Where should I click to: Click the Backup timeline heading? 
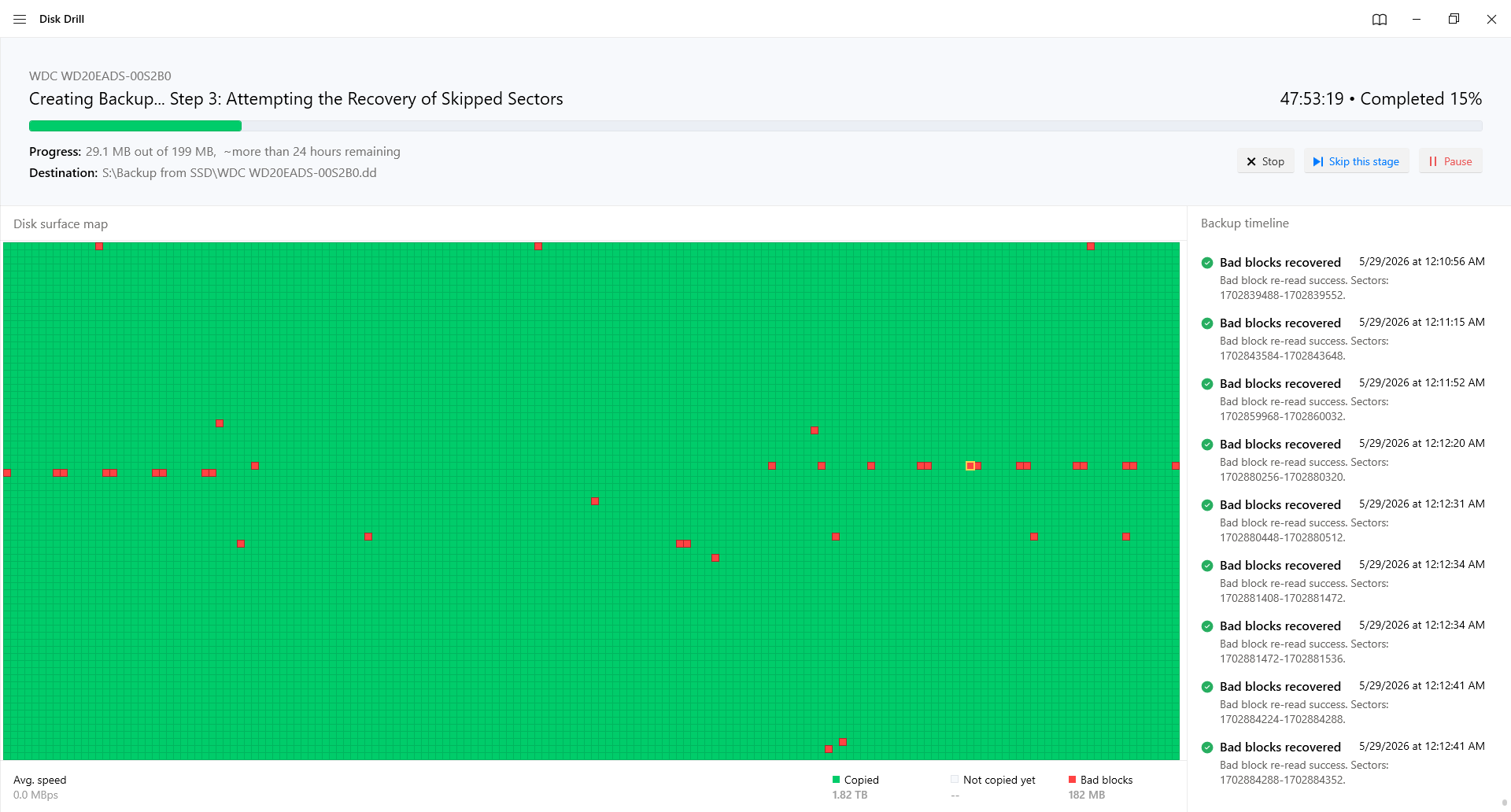[x=1244, y=223]
